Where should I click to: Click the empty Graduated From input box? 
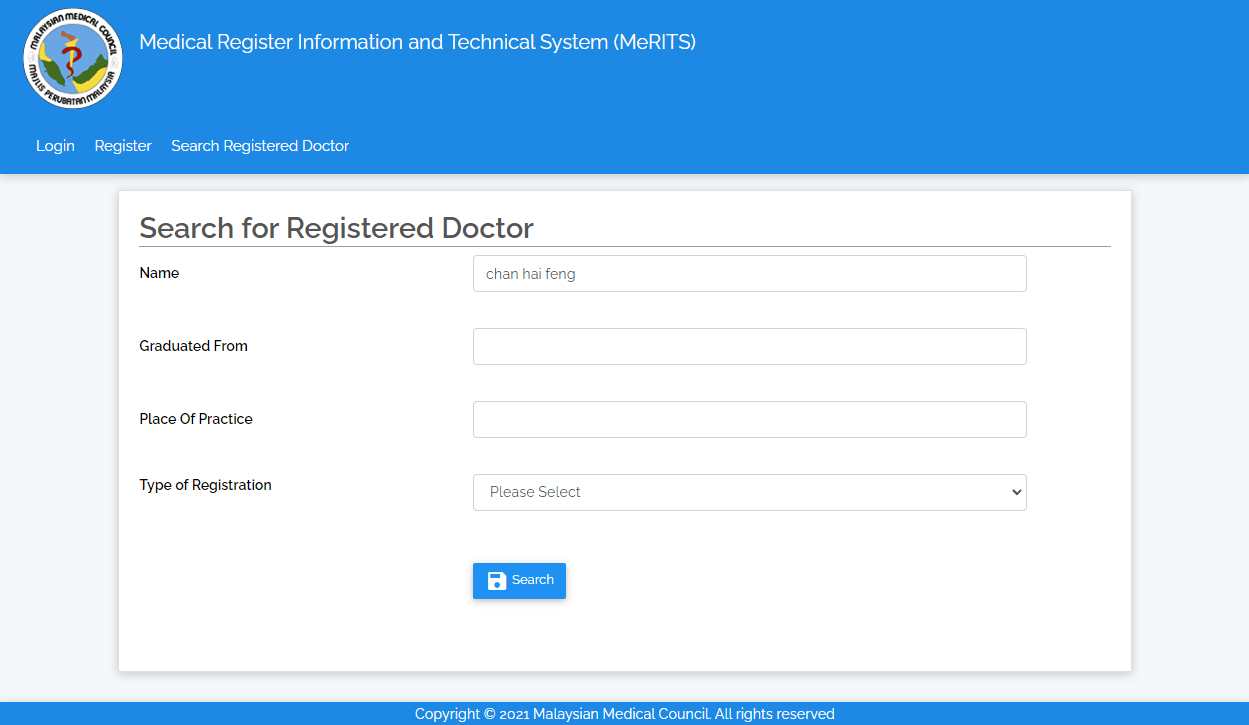click(x=749, y=346)
